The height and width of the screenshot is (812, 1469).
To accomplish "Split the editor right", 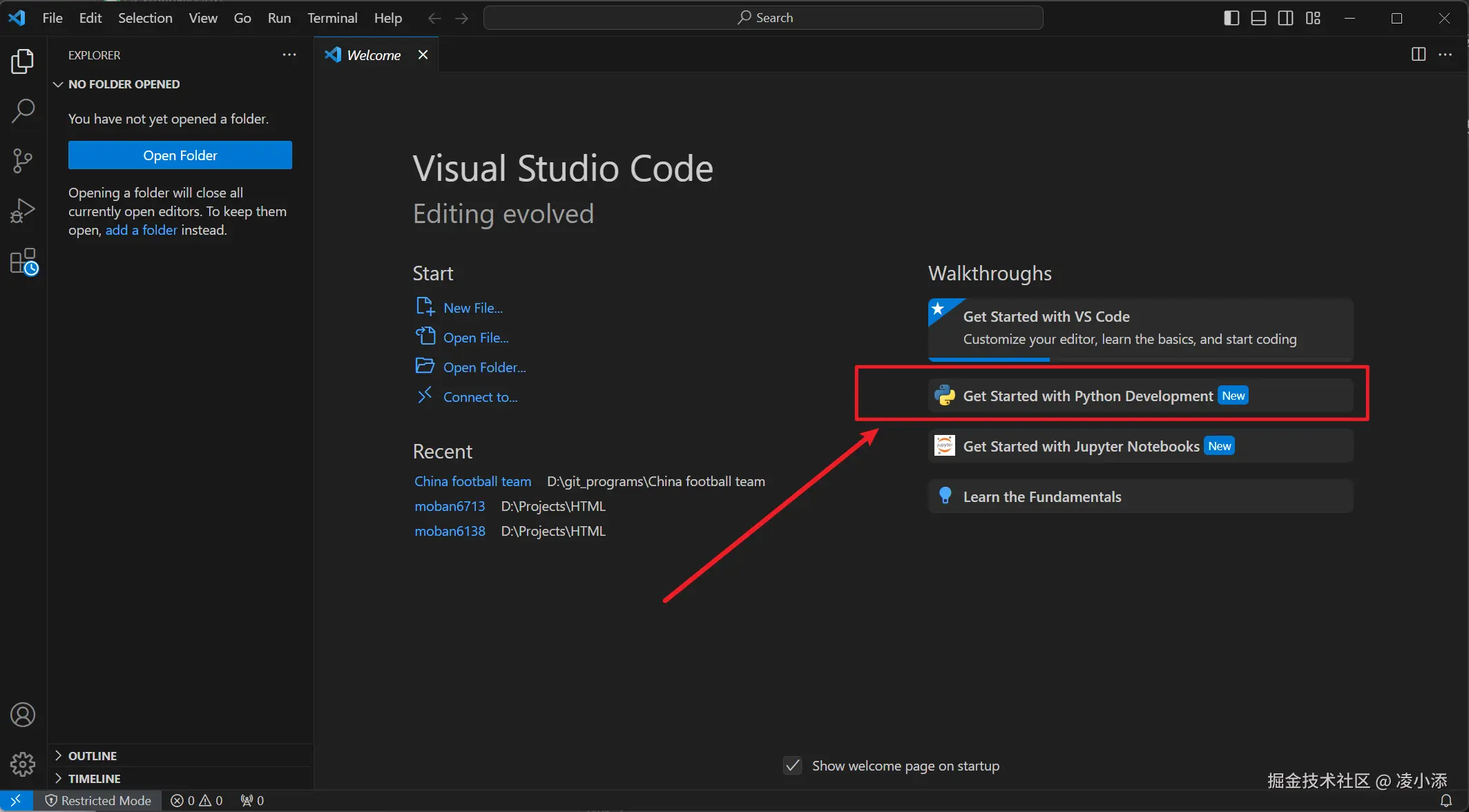I will pyautogui.click(x=1418, y=55).
